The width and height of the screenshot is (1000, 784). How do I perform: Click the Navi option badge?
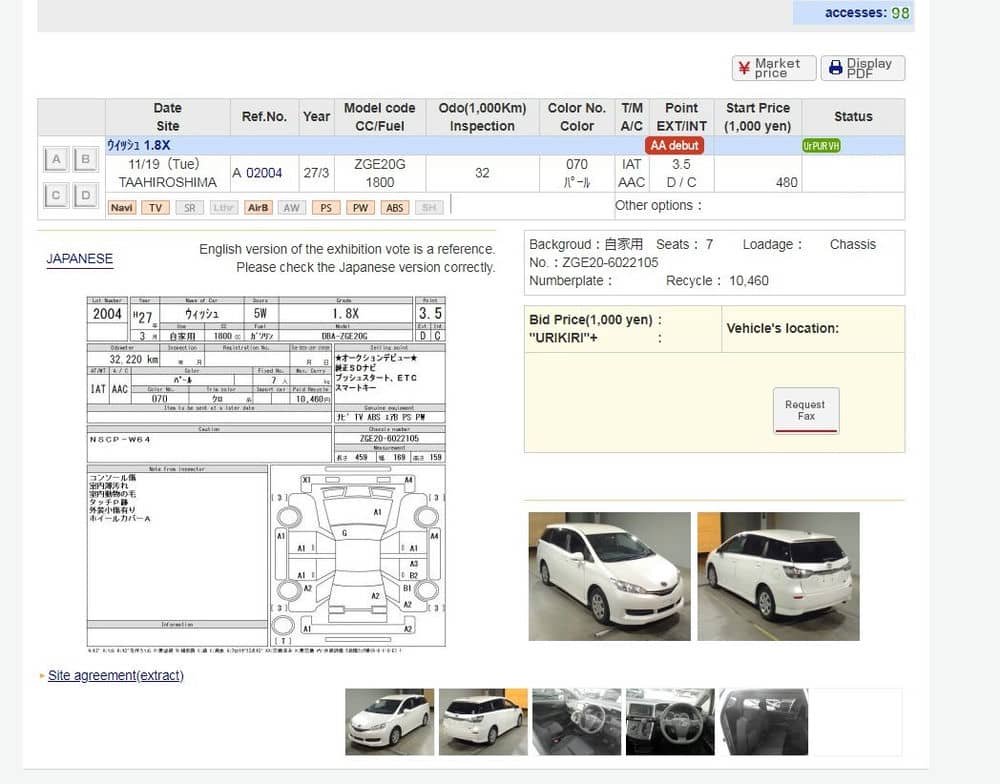coord(122,208)
